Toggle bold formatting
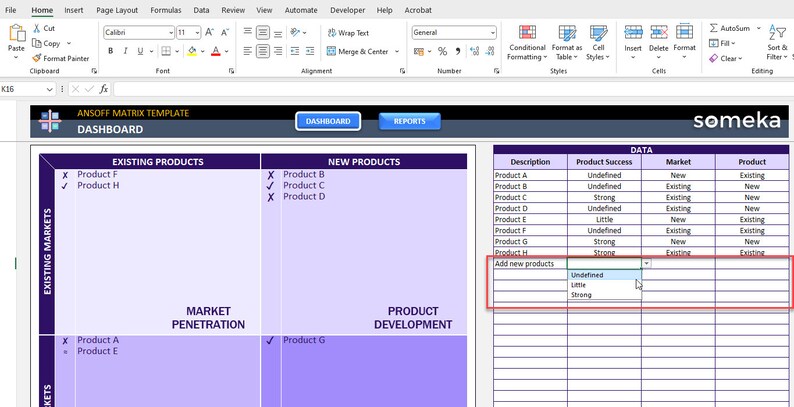This screenshot has height=407, width=794. (110, 51)
